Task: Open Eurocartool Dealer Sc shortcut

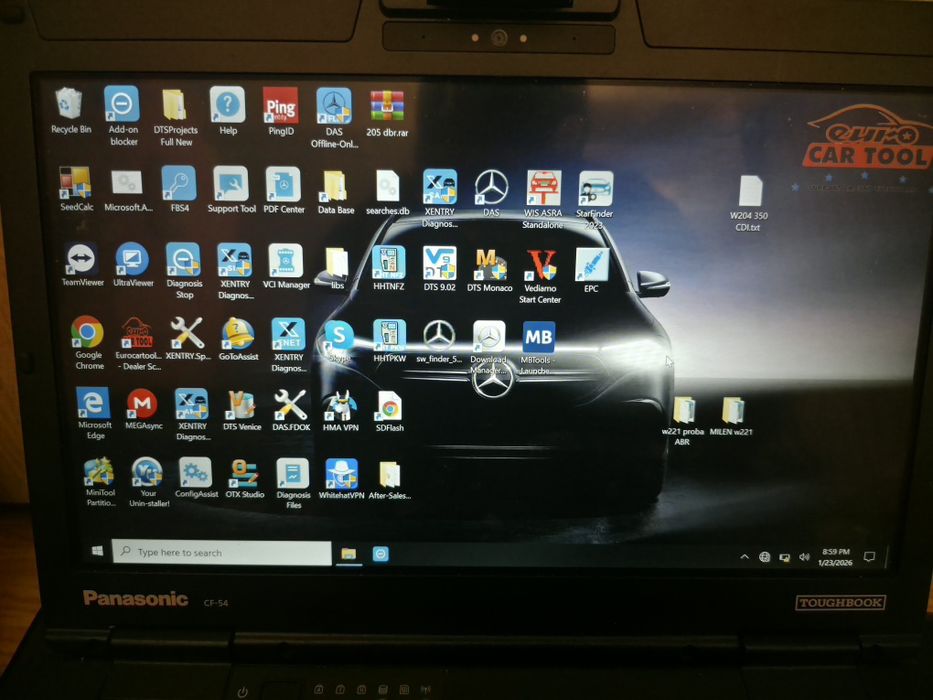Action: [137, 333]
